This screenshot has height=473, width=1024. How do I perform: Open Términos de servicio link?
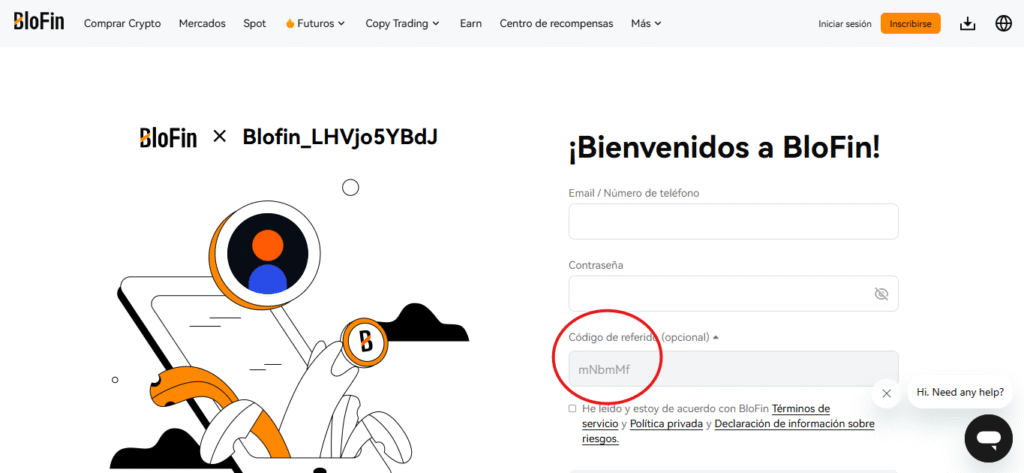pos(705,416)
